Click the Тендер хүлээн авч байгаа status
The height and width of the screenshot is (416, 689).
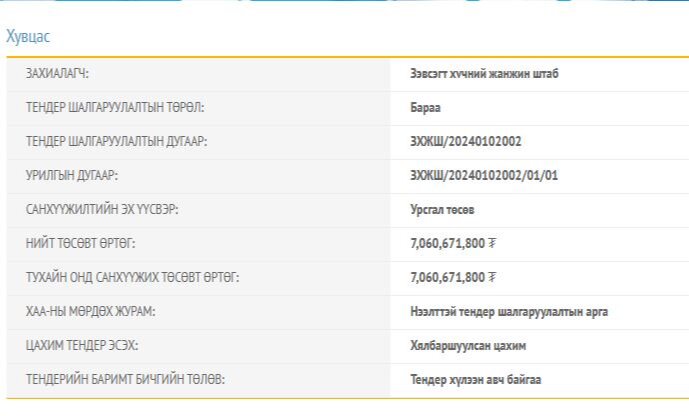pos(476,380)
